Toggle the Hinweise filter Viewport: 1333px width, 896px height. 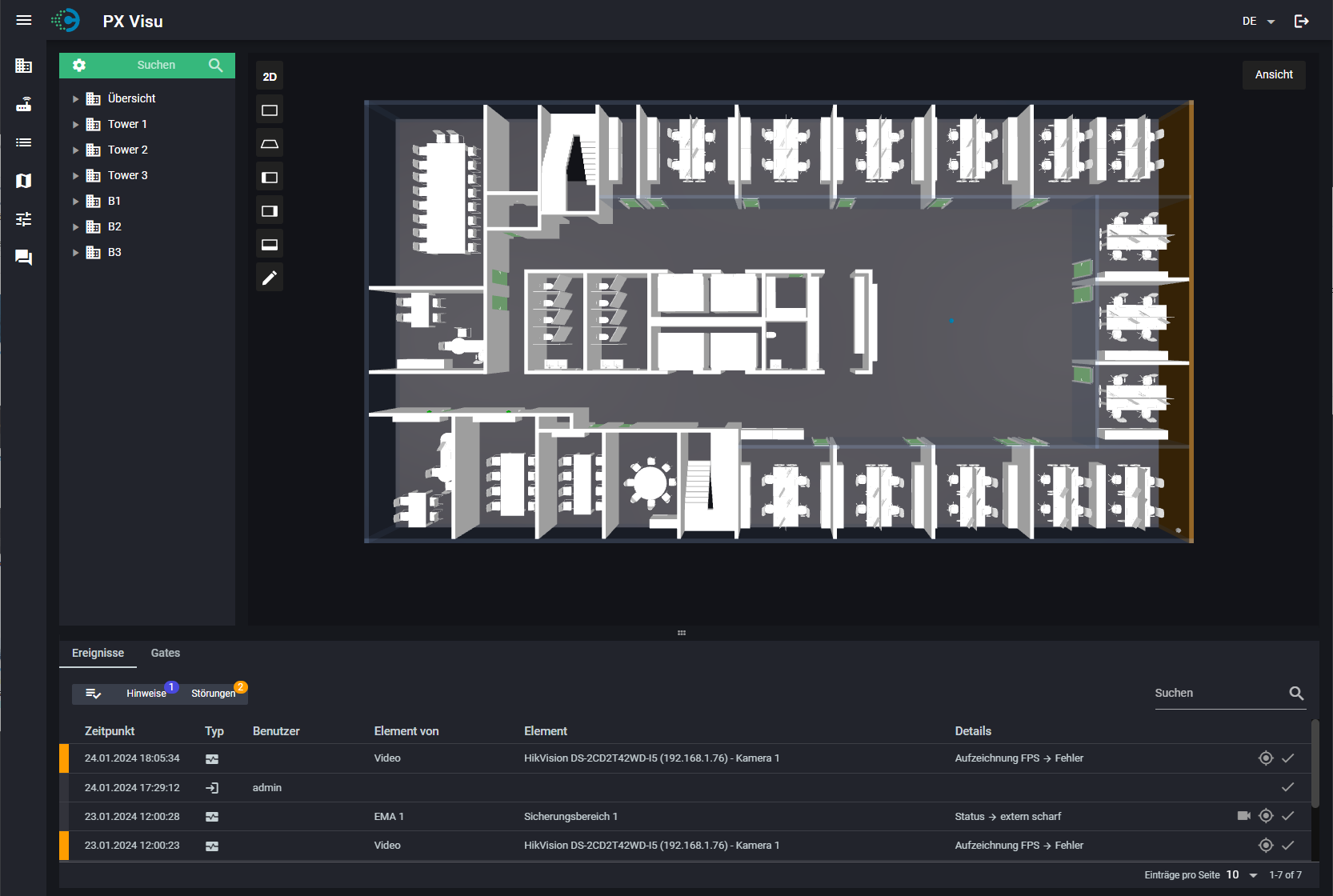tap(146, 694)
